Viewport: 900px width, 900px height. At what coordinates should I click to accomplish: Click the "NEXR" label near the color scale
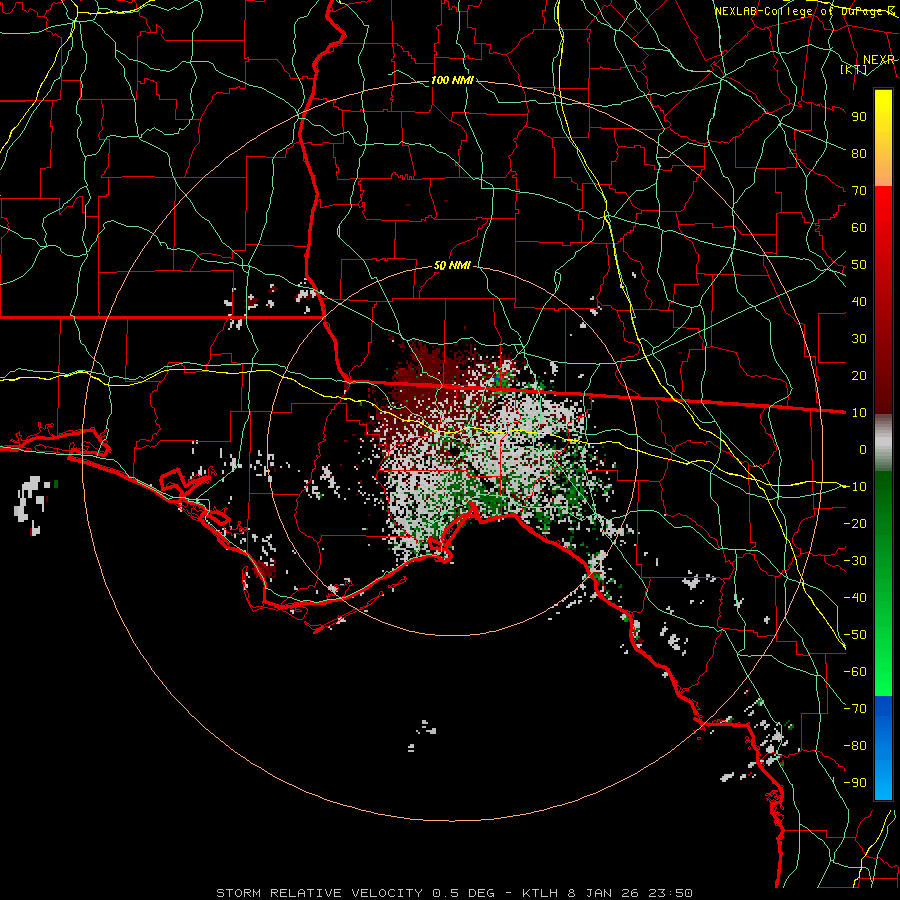pos(879,60)
